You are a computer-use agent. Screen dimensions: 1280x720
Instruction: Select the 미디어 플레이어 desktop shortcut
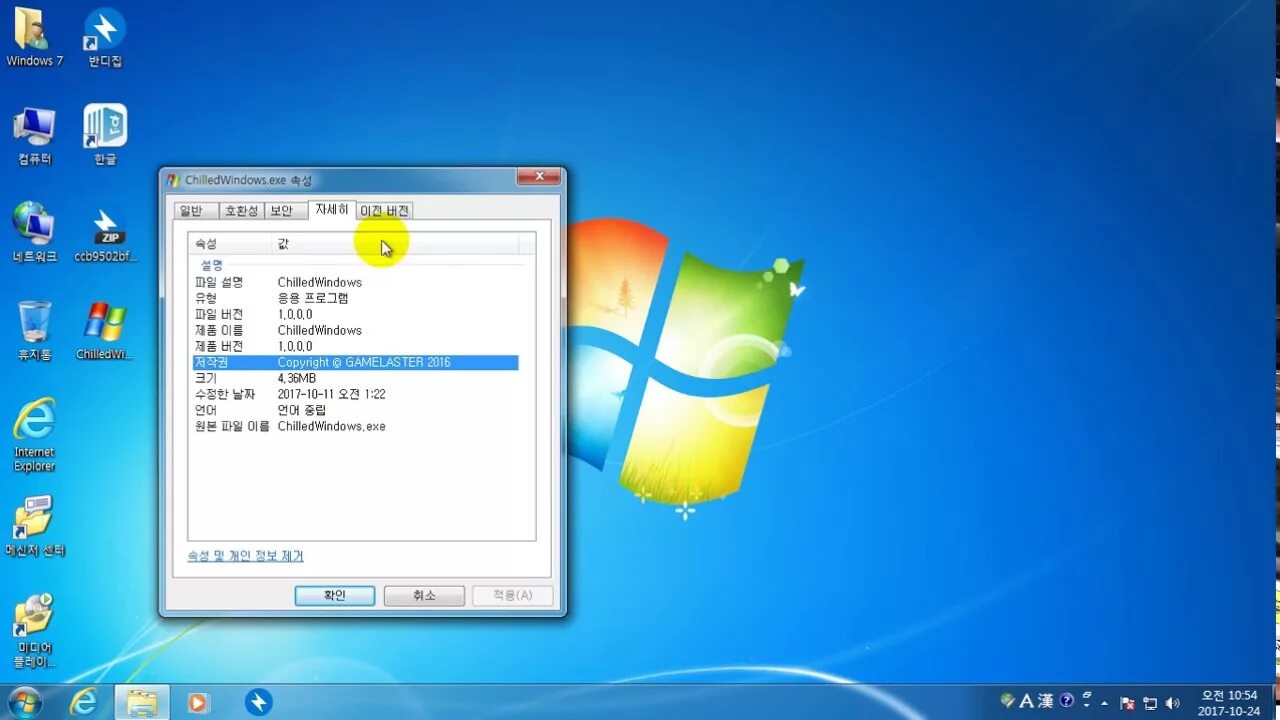[34, 630]
